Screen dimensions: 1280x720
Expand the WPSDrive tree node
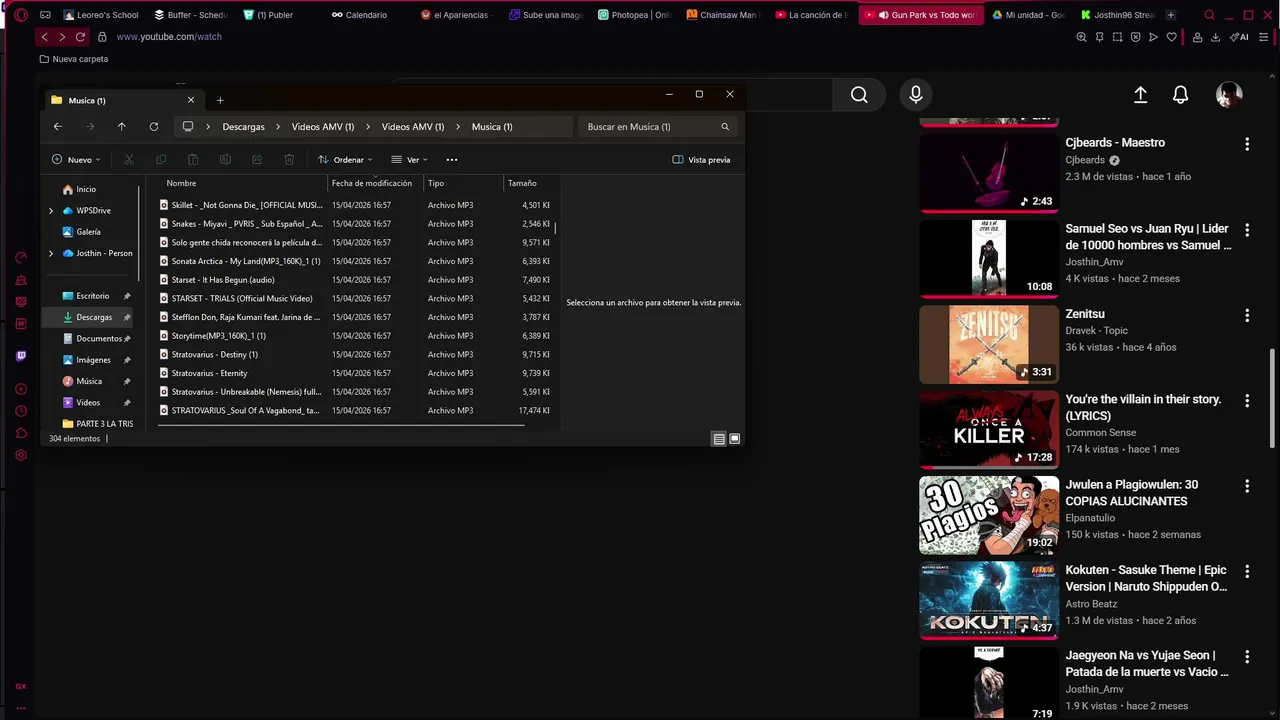tap(51, 211)
